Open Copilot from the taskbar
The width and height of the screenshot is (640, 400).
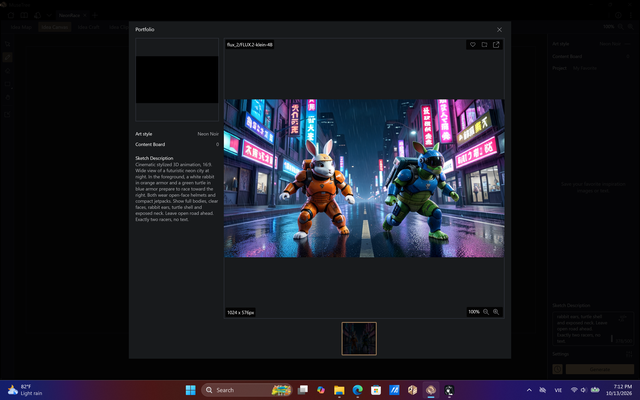(x=321, y=390)
